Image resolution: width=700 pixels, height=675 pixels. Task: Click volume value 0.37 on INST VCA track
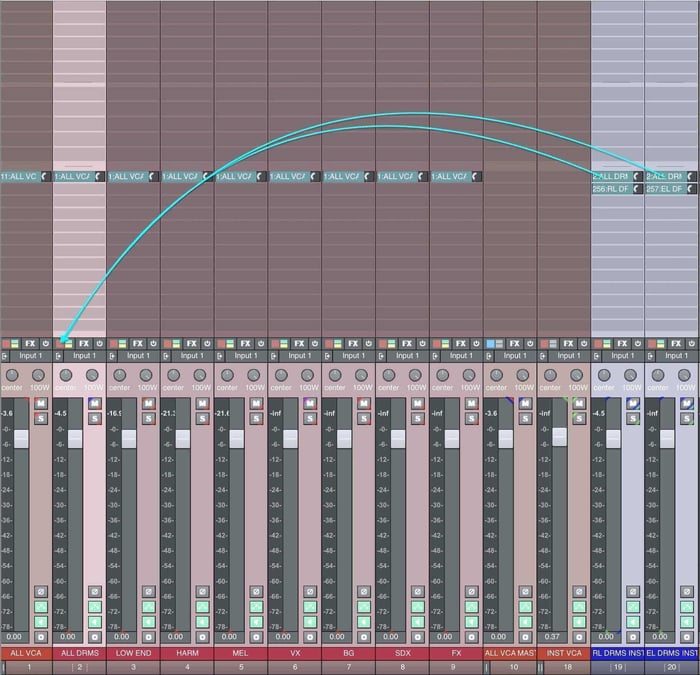click(552, 637)
